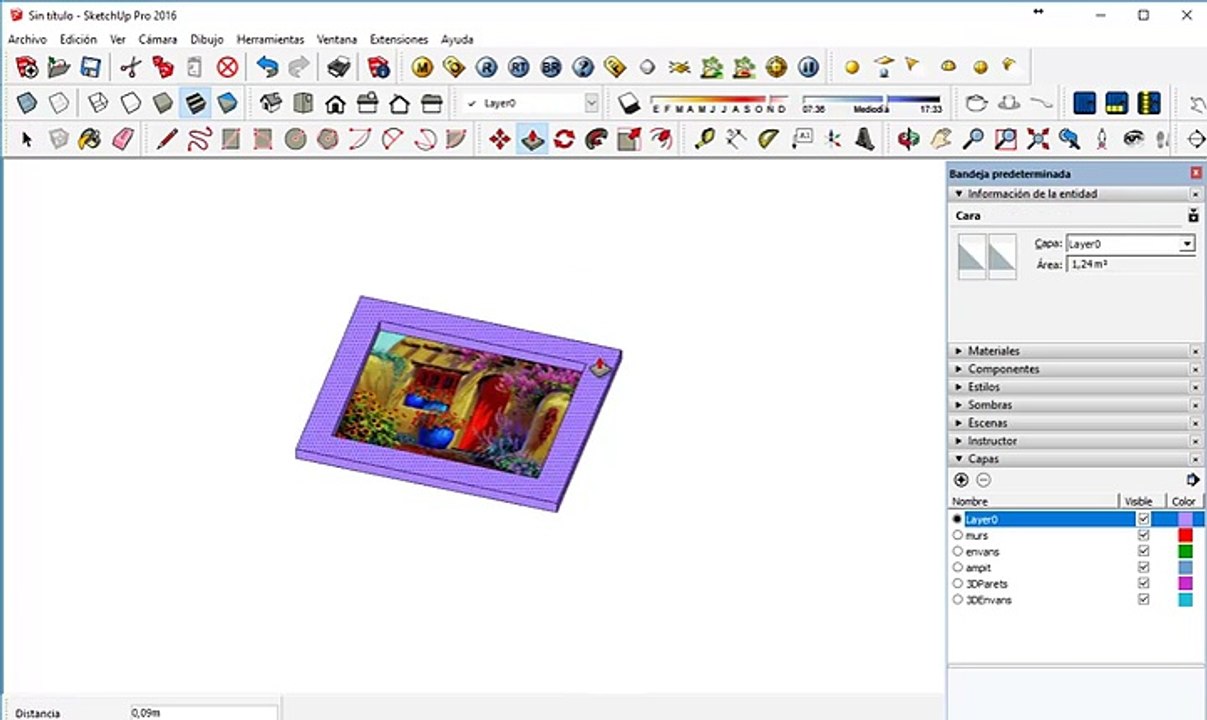The height and width of the screenshot is (720, 1207).
Task: Open the Archivo menu
Action: point(27,40)
